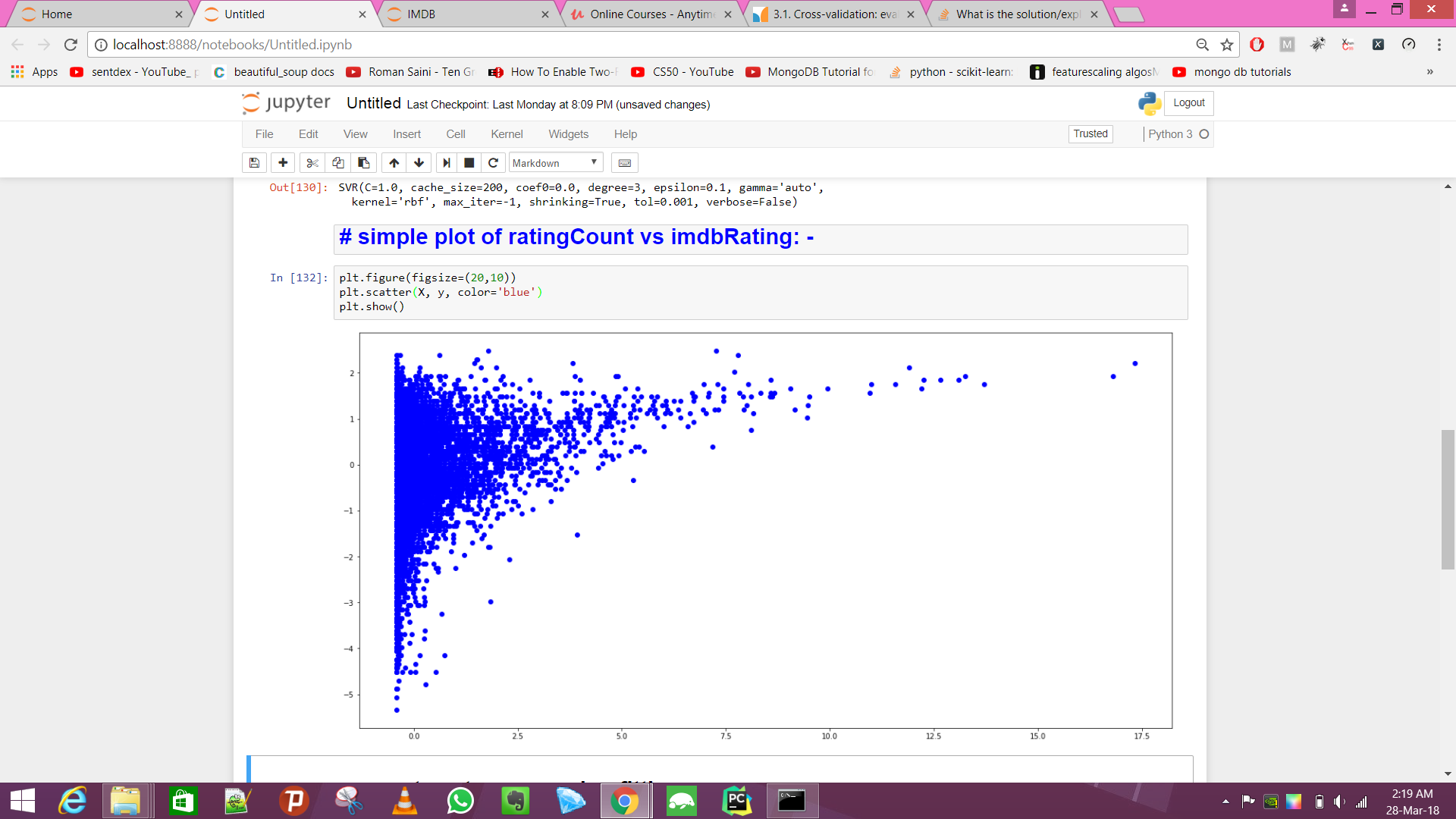Cut selected cells with scissors icon
Viewport: 1456px width, 819px height.
pyautogui.click(x=312, y=163)
